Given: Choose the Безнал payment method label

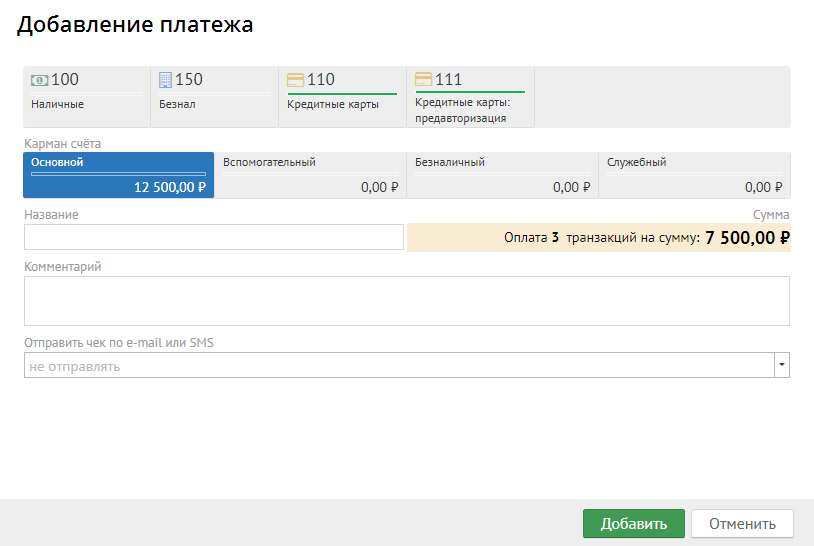Looking at the screenshot, I should coord(177,104).
